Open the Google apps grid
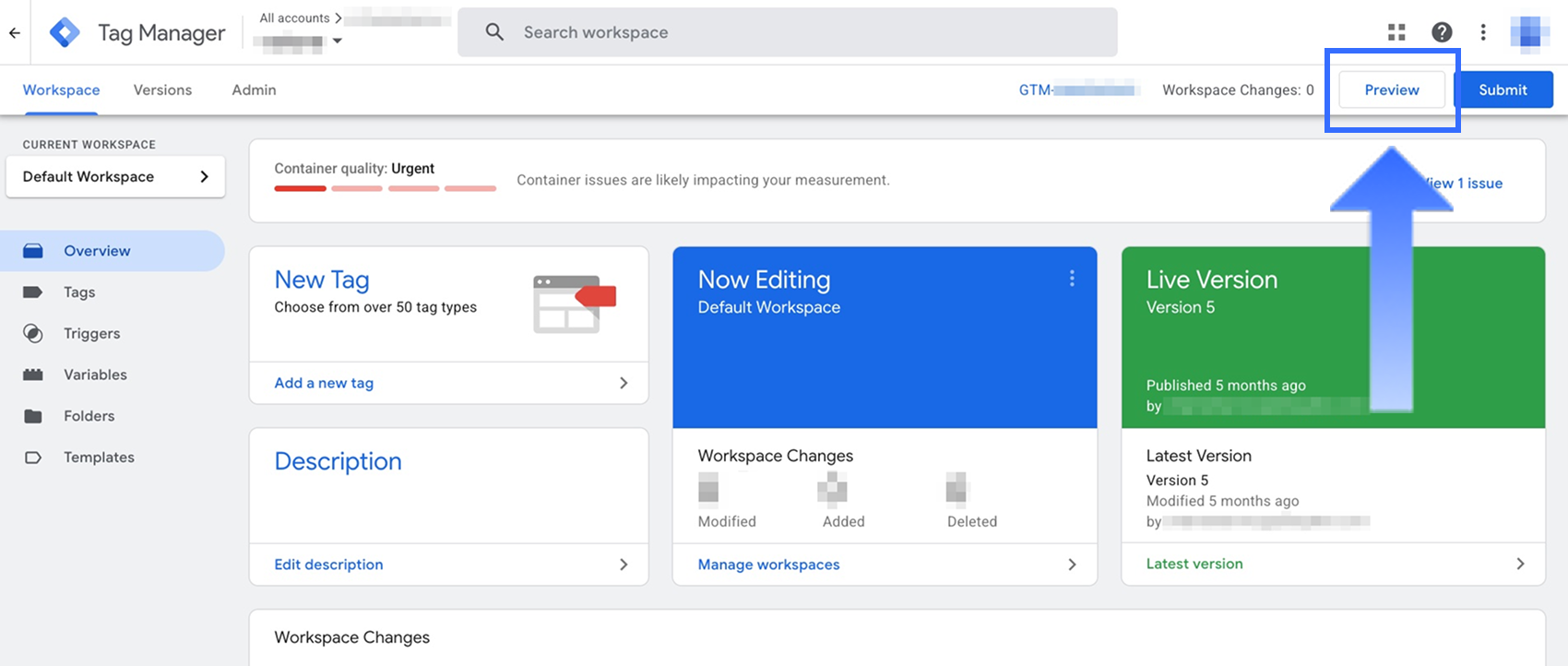The height and width of the screenshot is (666, 1568). coord(1396,32)
